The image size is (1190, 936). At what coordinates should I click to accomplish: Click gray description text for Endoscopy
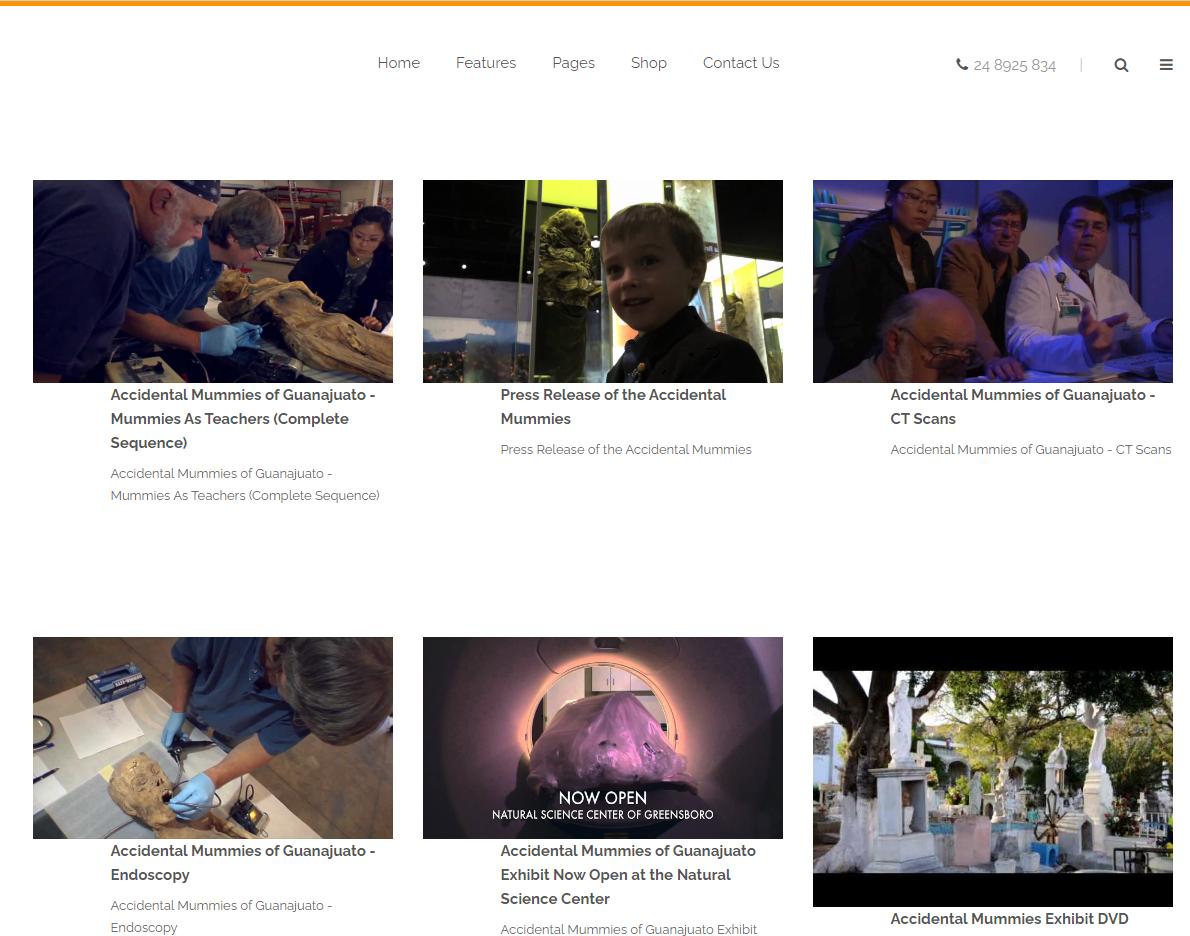[221, 916]
